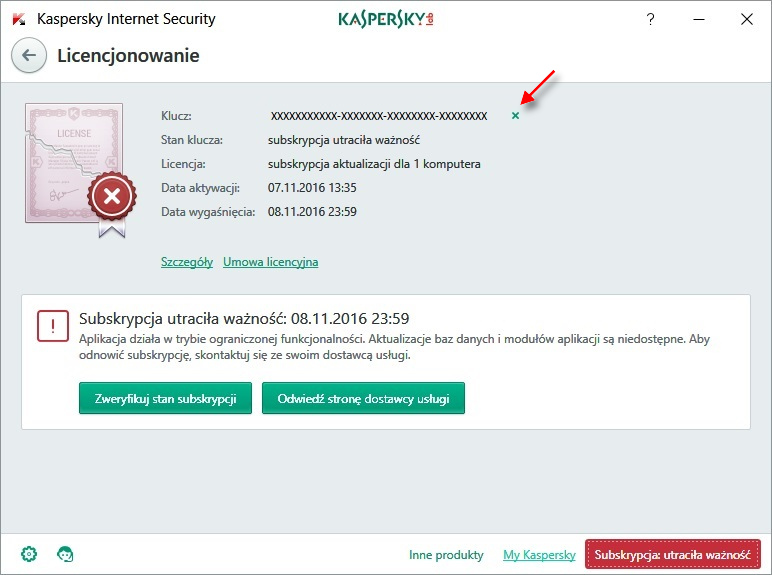Click the text 'subskrypcja utraciła ważność' key status

click(344, 140)
